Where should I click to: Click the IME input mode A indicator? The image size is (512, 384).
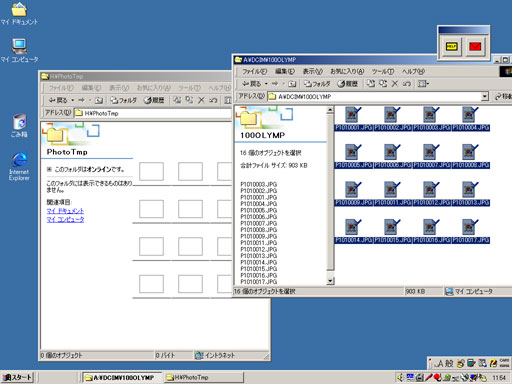(x=440, y=363)
